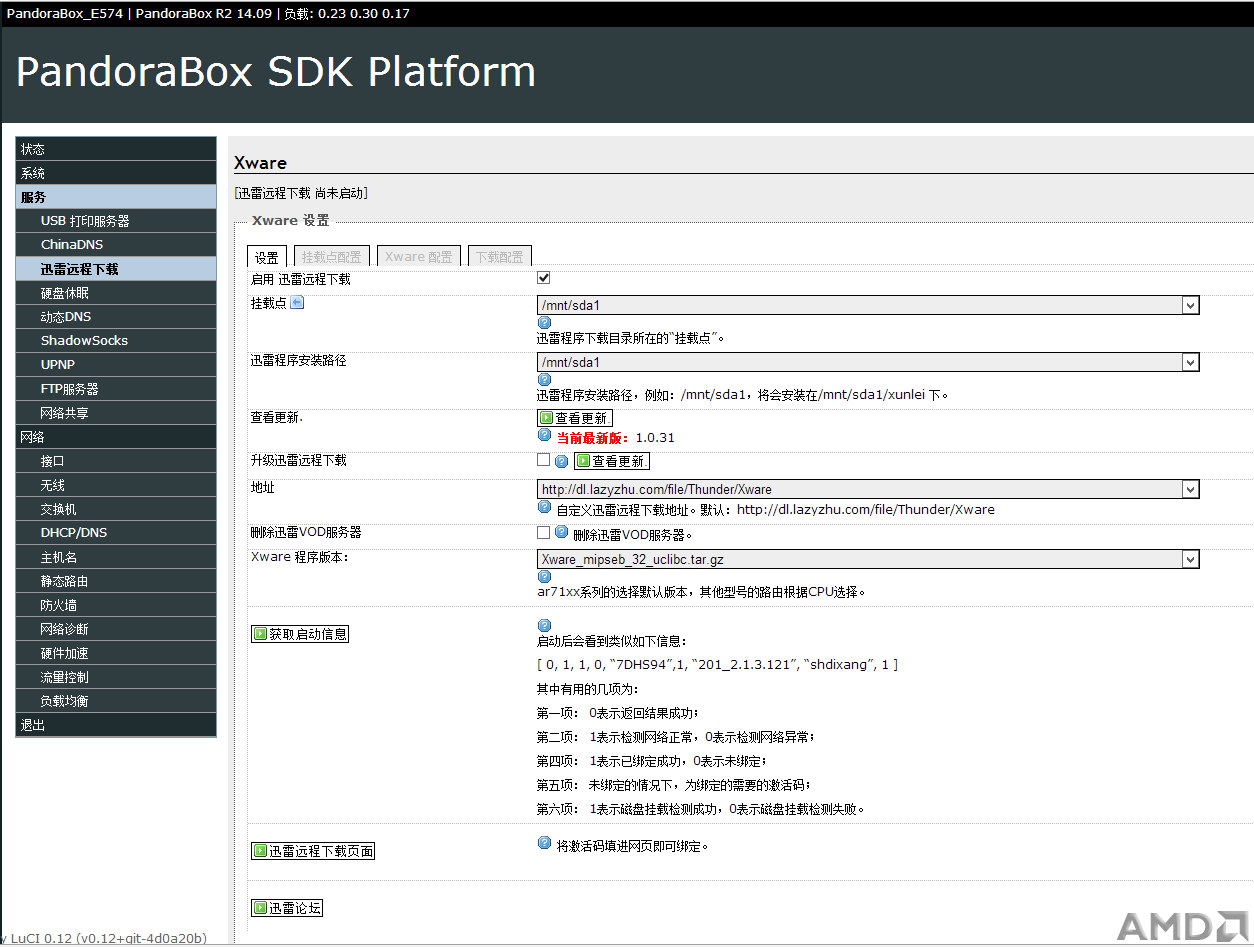Click help icon beside 当前最新版 text
Screen dimensions: 1254x947
click(545, 436)
